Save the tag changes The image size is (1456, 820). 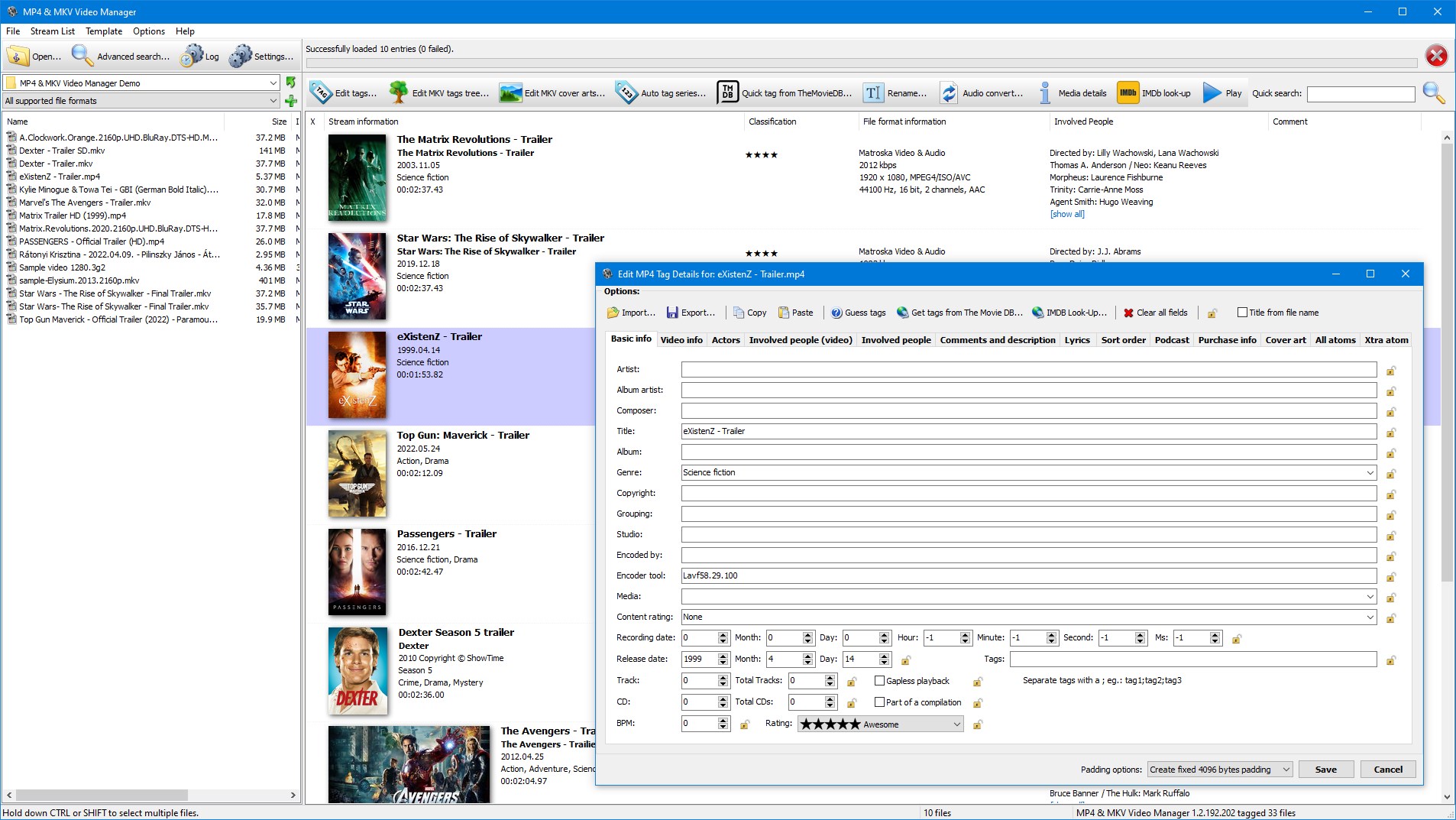pyautogui.click(x=1325, y=770)
